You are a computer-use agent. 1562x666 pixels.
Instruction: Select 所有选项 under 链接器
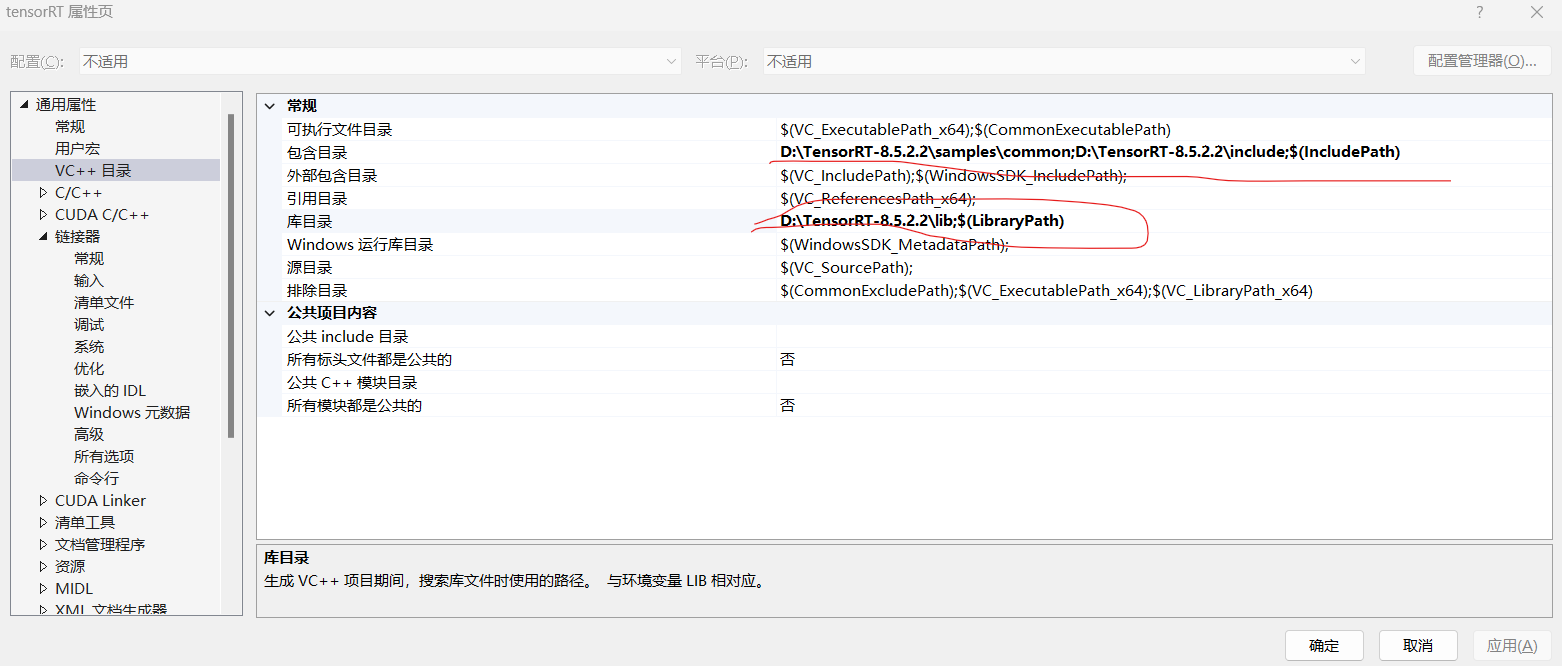tap(104, 457)
